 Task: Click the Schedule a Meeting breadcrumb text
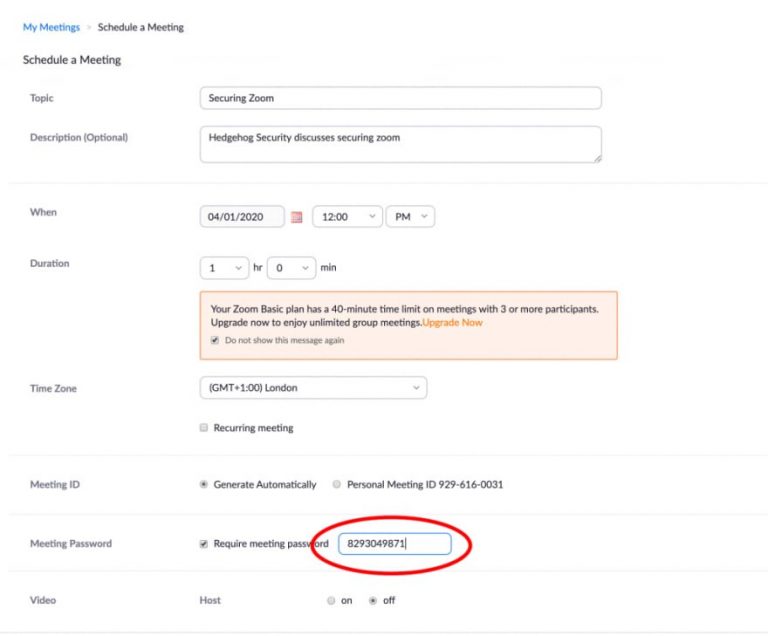[141, 27]
